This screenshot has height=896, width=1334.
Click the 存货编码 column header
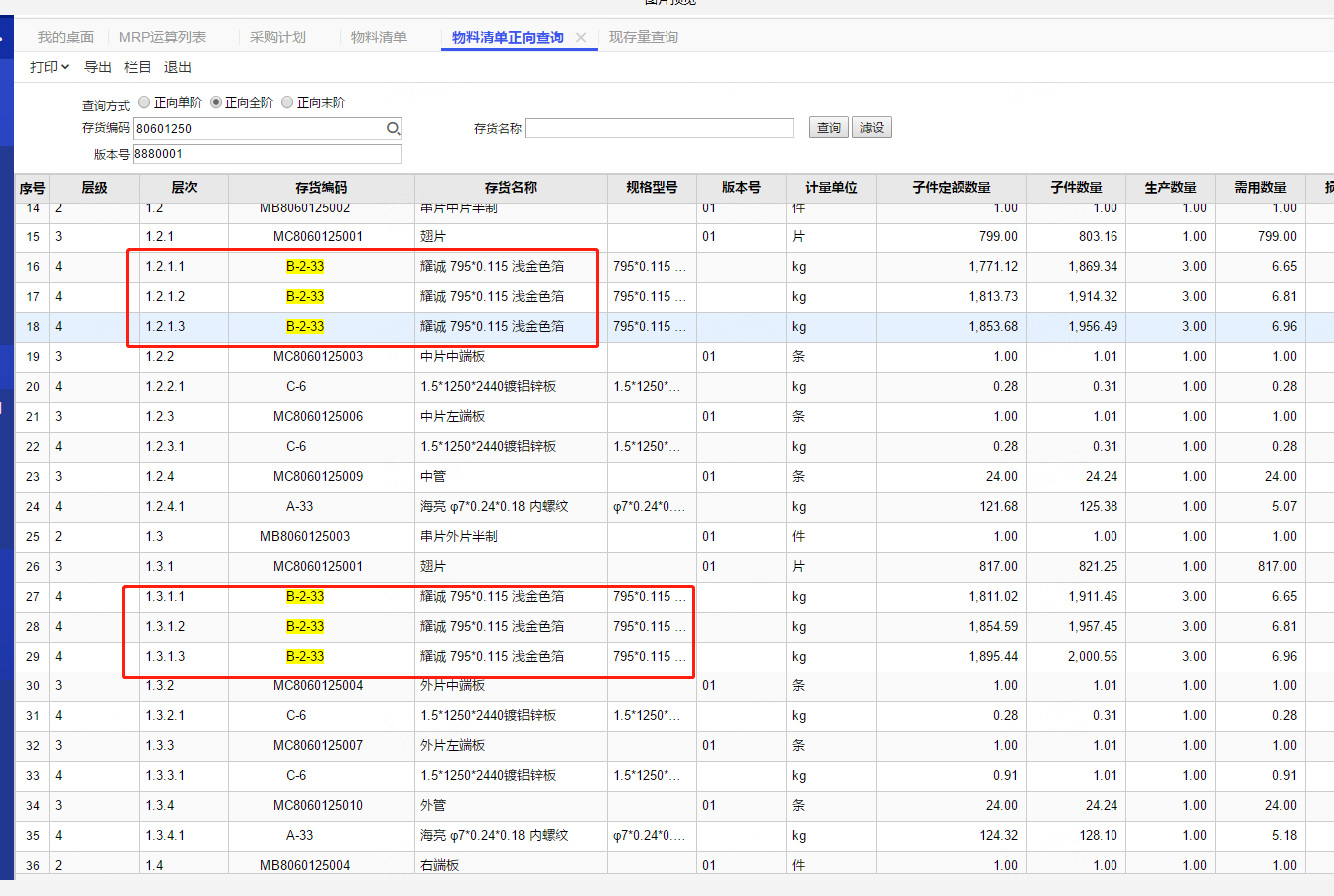click(321, 188)
